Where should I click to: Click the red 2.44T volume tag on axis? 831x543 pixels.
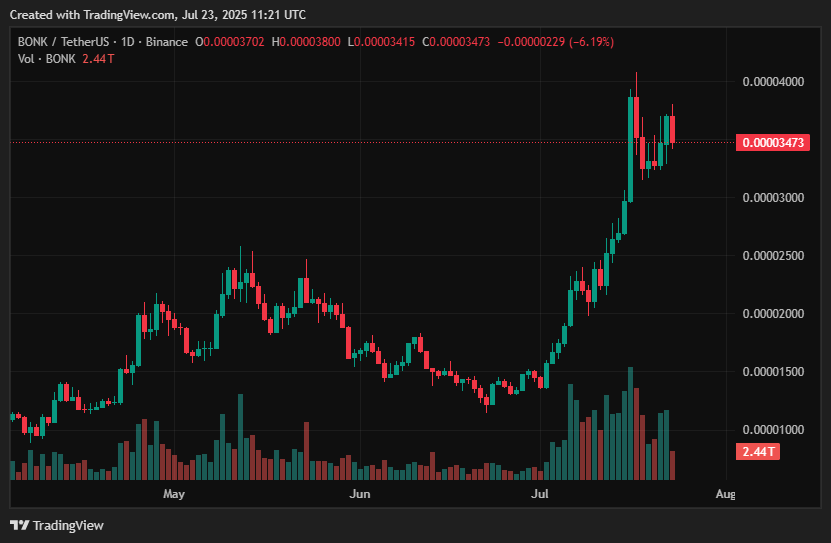[x=758, y=451]
